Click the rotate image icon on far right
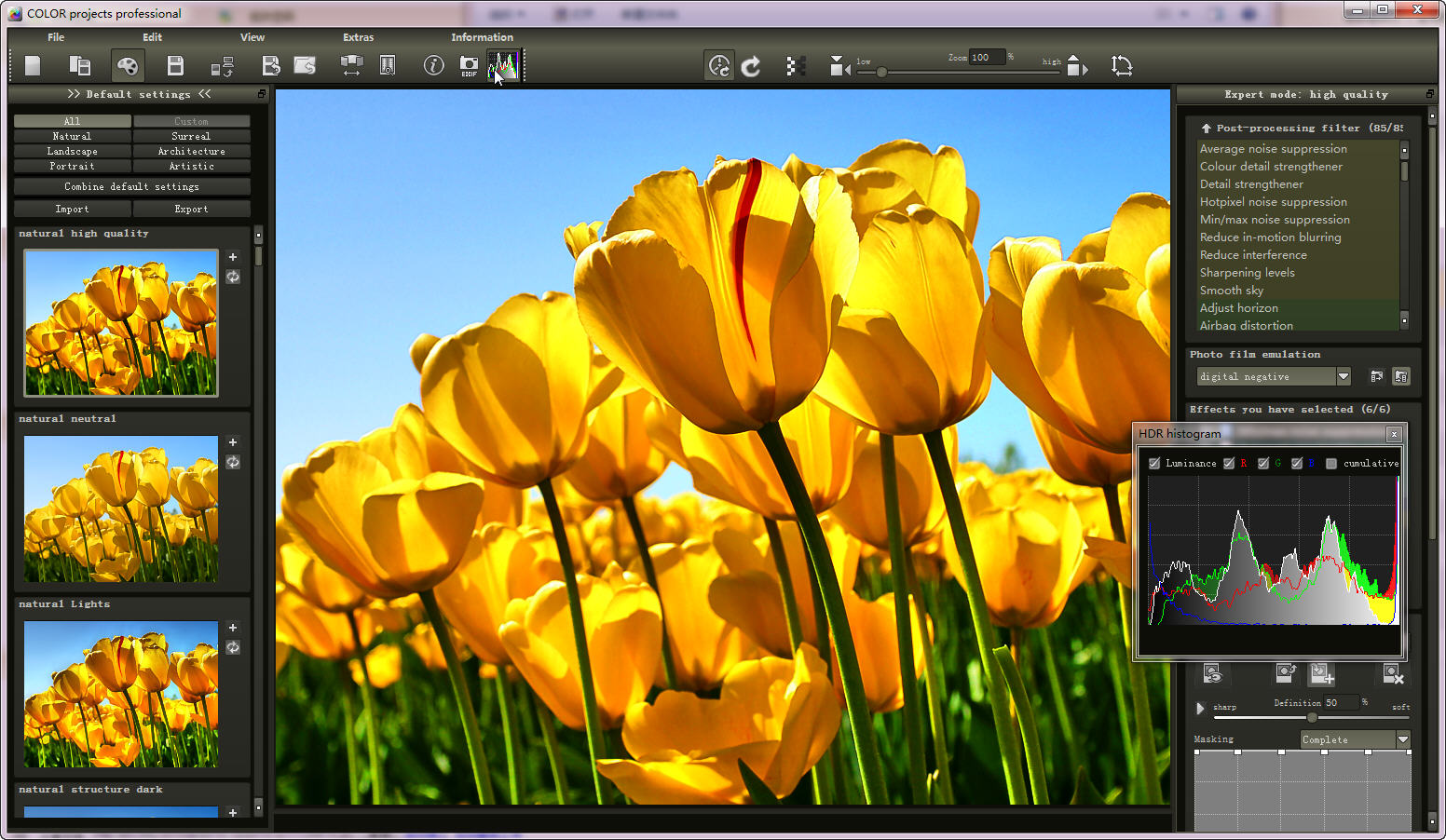Screen dimensions: 1446x840 click(1123, 65)
